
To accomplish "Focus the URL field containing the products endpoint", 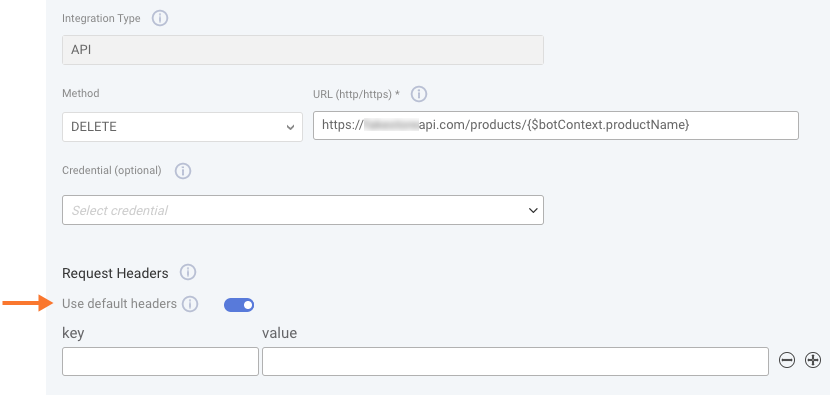I will pyautogui.click(x=556, y=125).
